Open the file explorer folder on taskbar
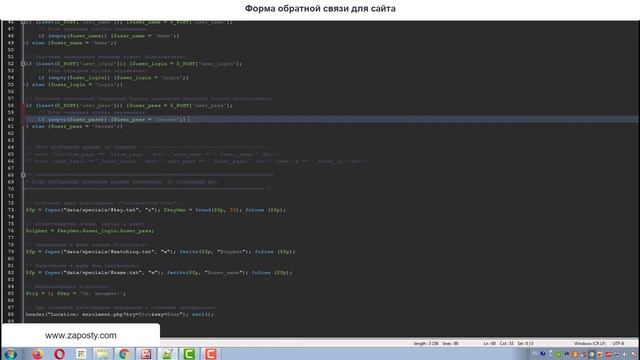Screen dimensions: 640x360 click(102, 354)
